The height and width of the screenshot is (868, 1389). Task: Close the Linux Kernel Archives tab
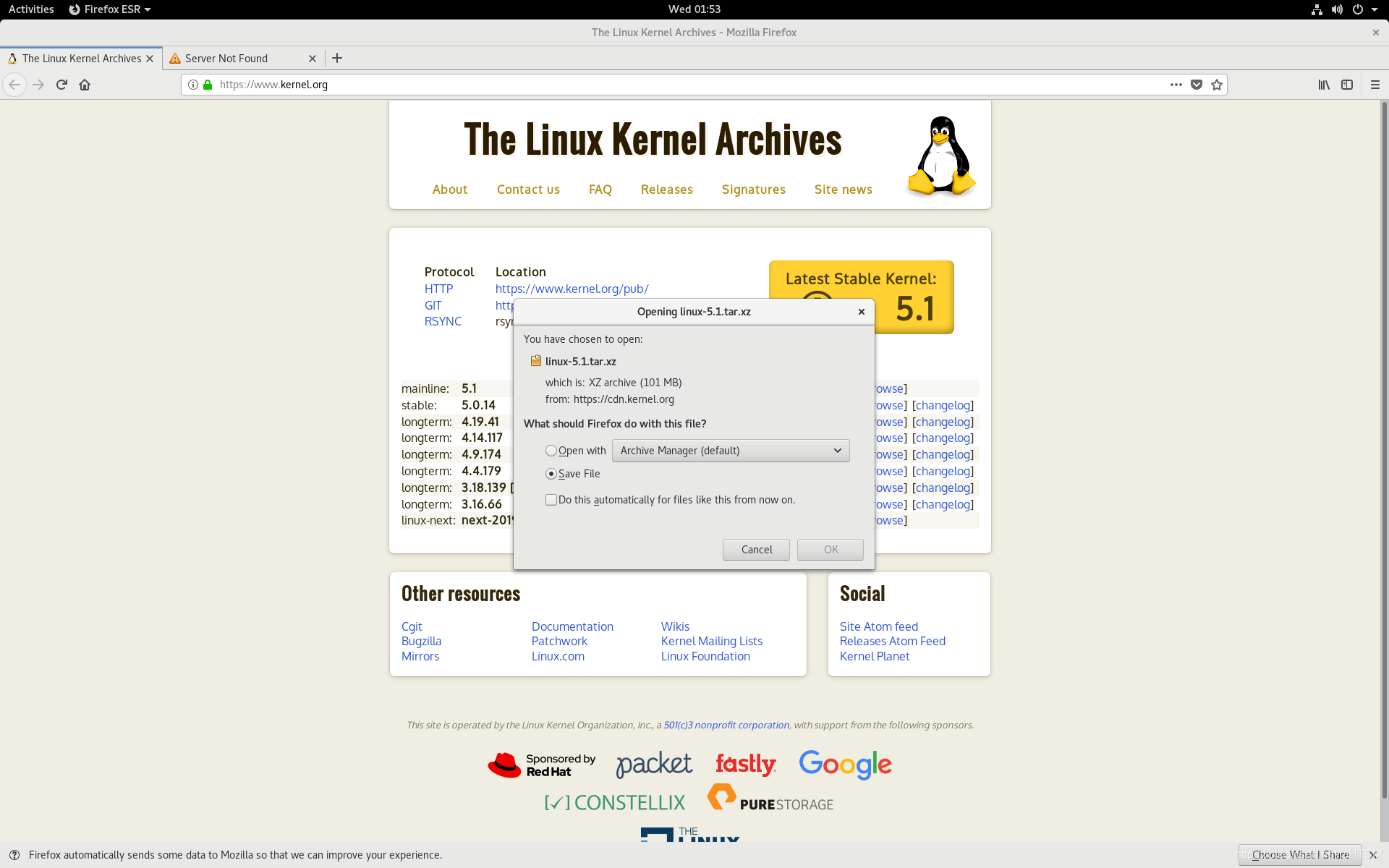150,59
